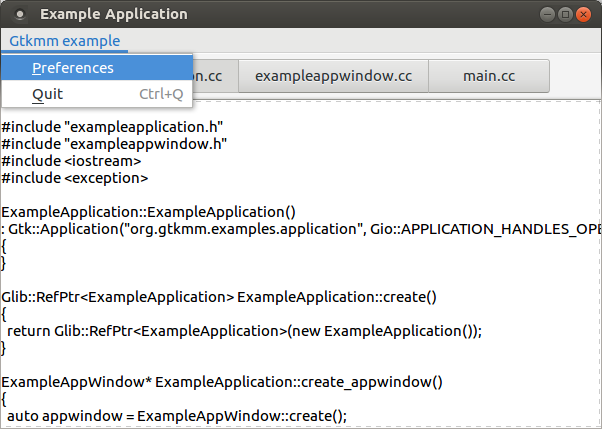Click the 'return Glib::RefPtr' statement line

click(245, 331)
